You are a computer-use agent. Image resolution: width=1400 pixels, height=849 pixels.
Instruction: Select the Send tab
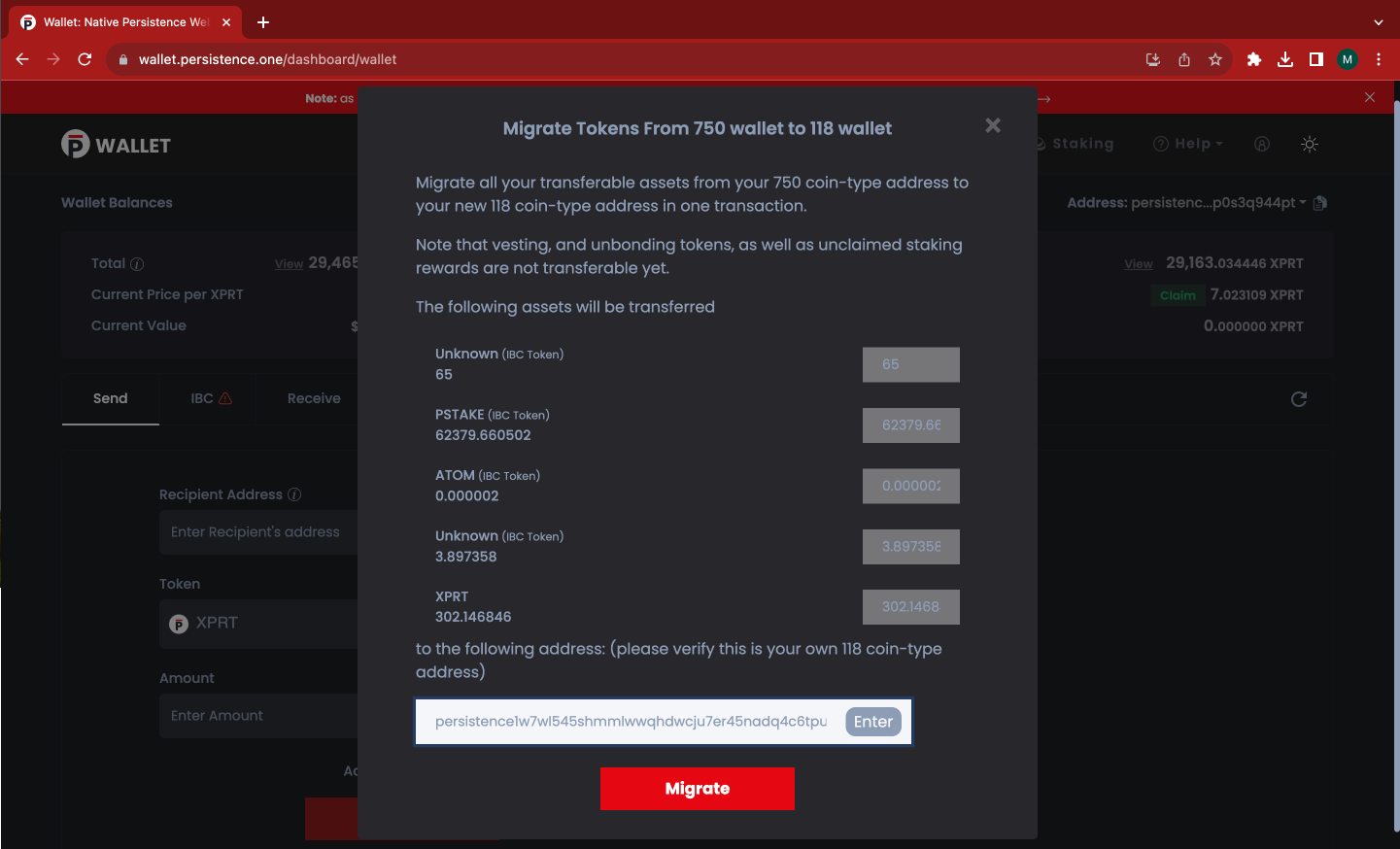pyautogui.click(x=110, y=398)
